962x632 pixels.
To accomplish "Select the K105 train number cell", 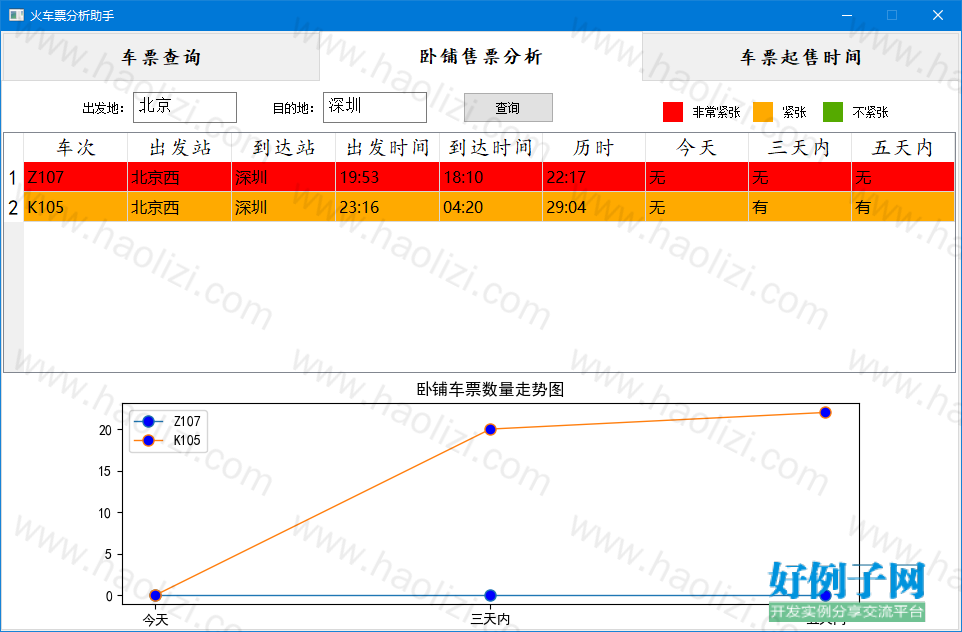I will [x=75, y=207].
